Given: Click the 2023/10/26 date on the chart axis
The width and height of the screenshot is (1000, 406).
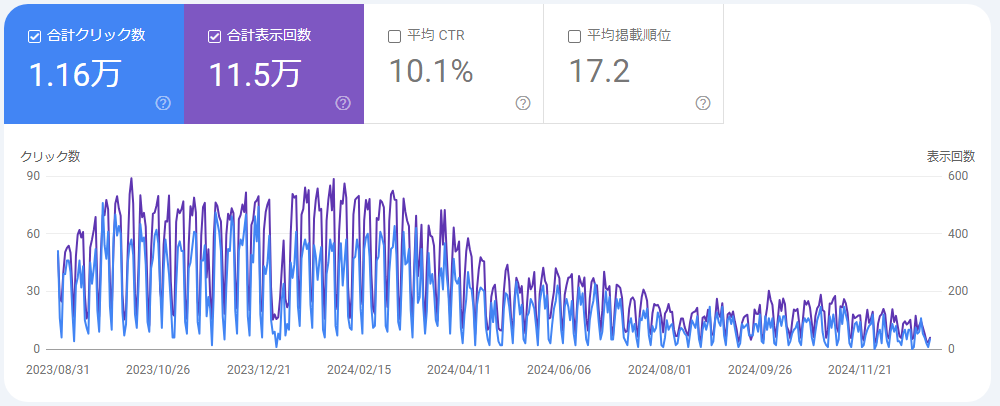Looking at the screenshot, I should click(158, 370).
